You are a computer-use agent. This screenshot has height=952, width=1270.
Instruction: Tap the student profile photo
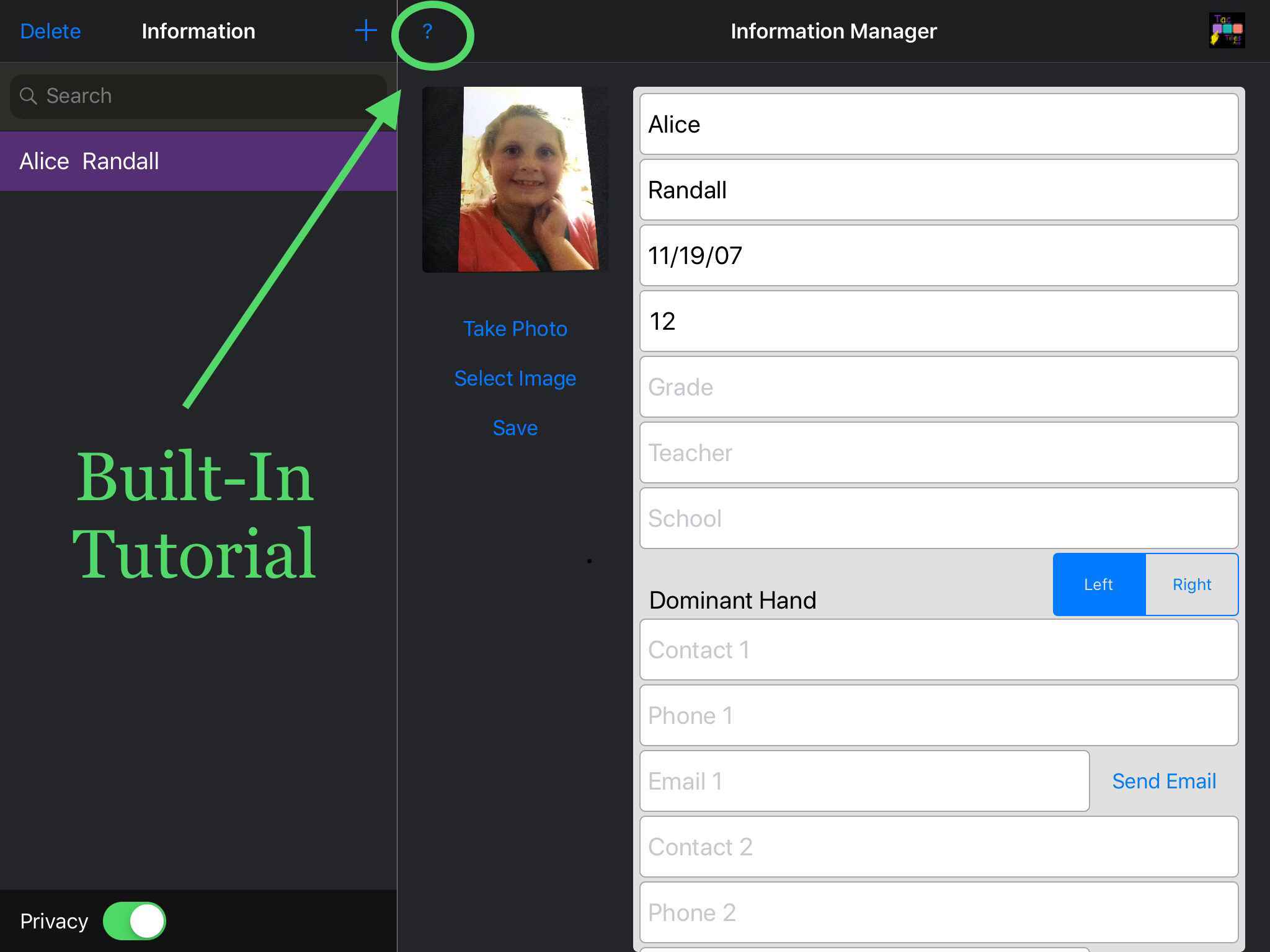pos(515,180)
